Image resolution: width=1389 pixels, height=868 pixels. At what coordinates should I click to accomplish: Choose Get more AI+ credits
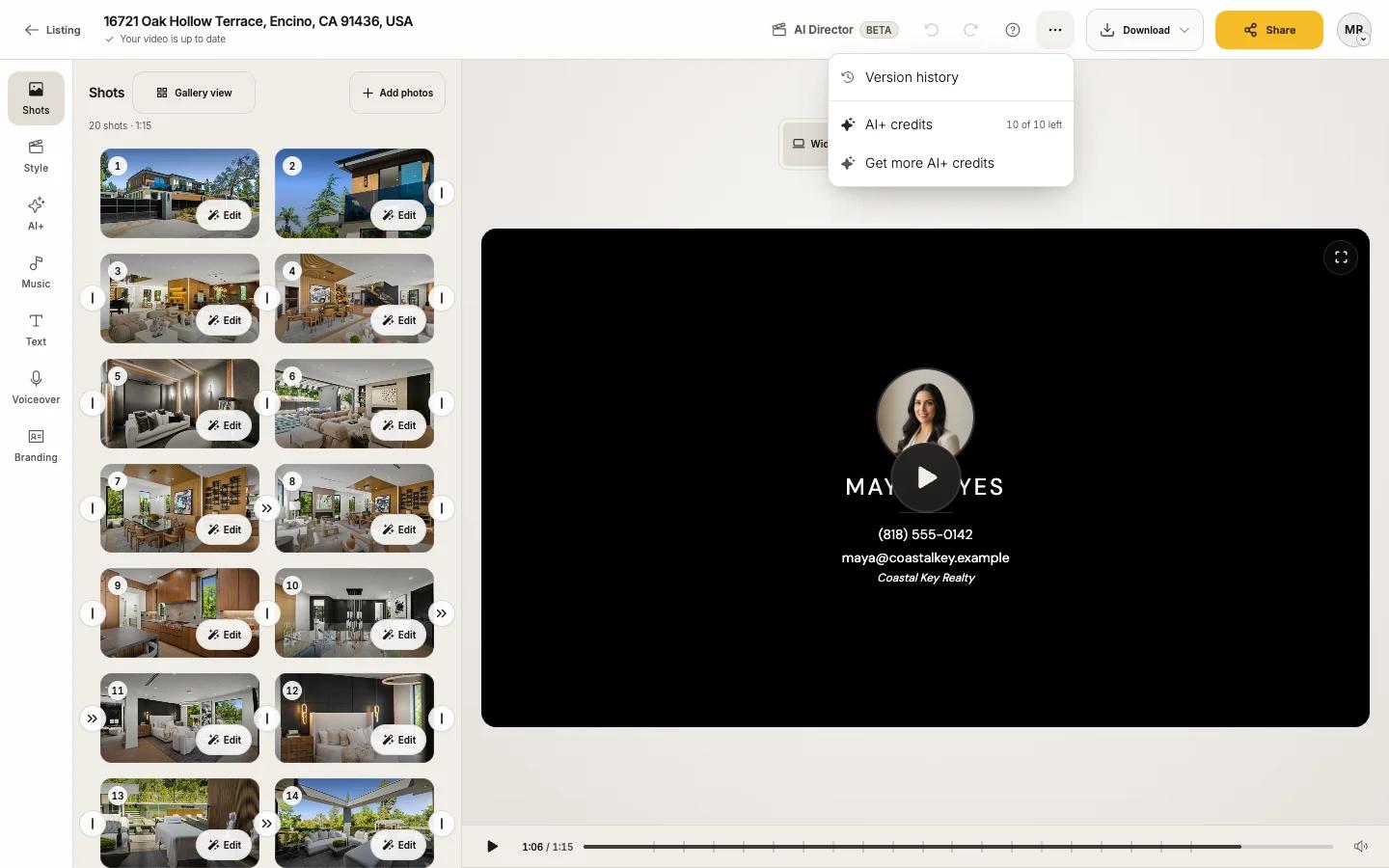point(951,163)
